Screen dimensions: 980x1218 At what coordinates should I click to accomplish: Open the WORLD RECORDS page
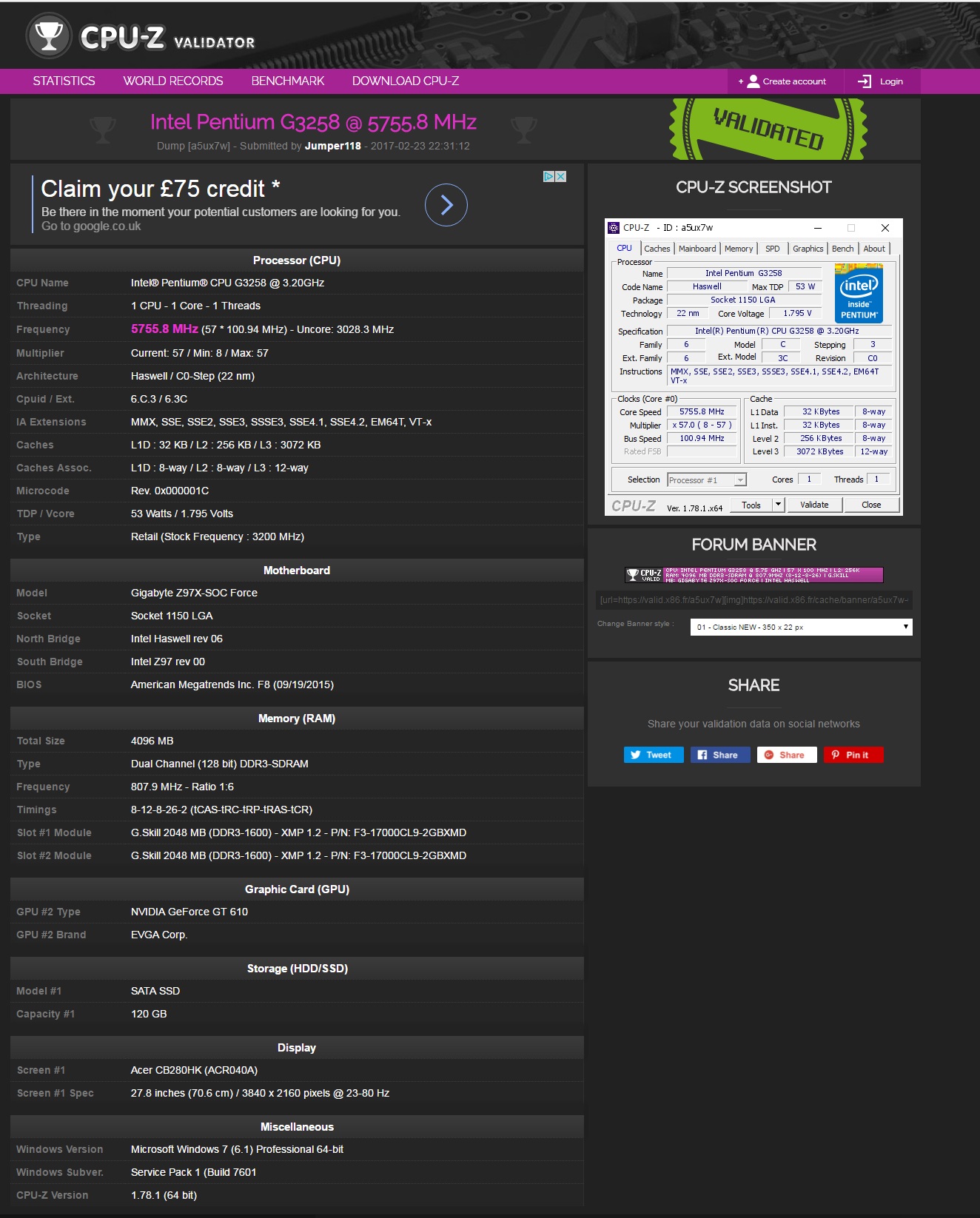pos(173,81)
